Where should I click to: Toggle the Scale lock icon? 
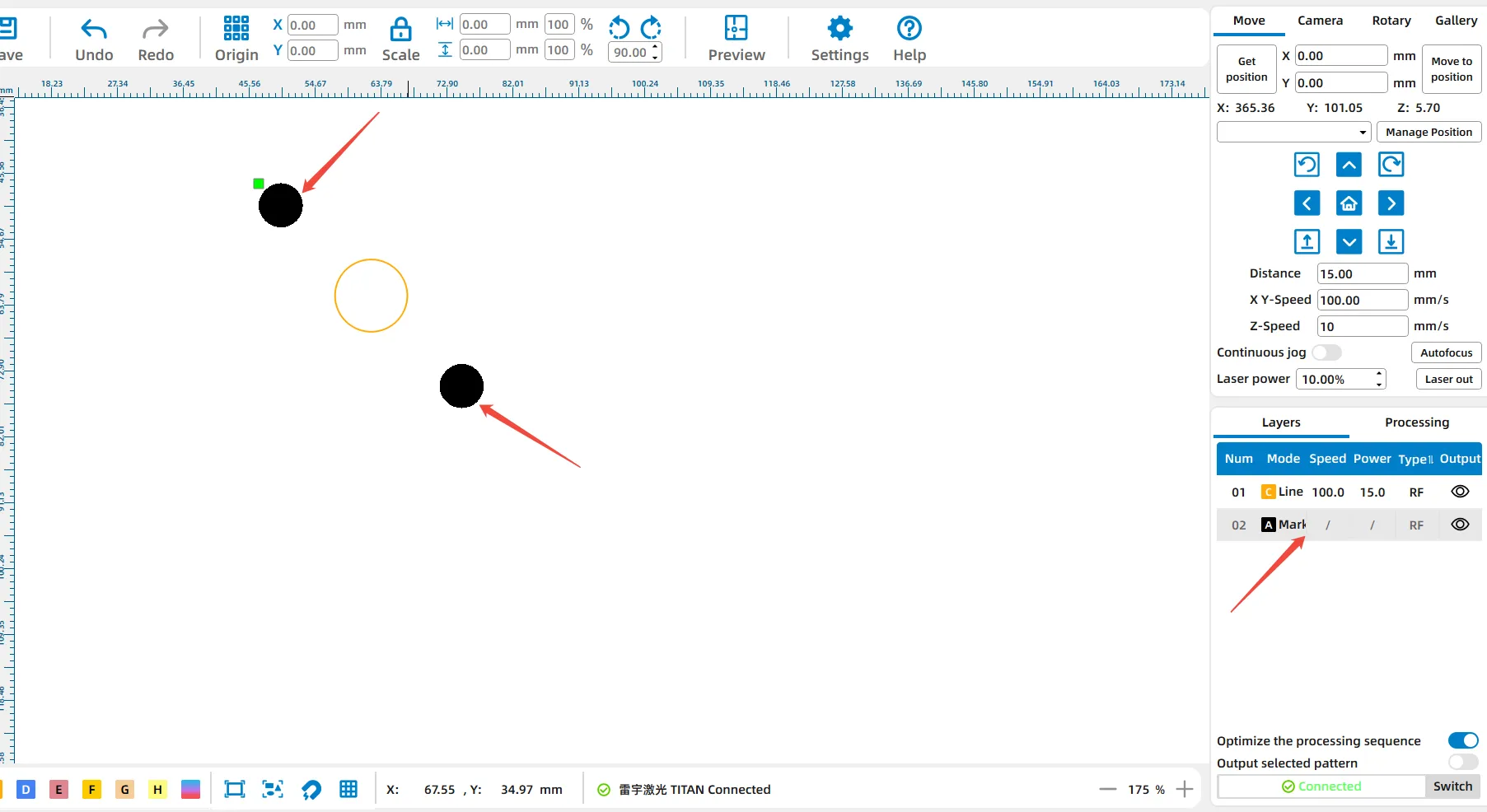tap(400, 30)
